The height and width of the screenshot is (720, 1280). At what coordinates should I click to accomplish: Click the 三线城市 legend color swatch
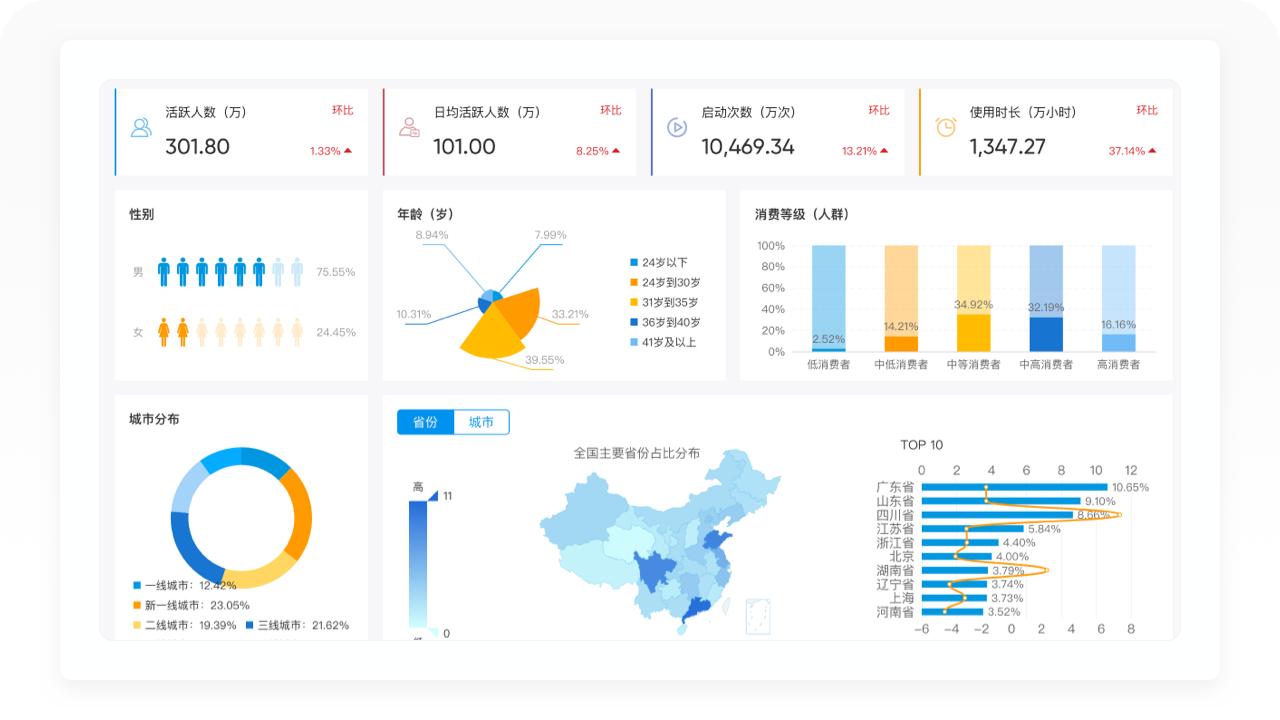(x=250, y=625)
